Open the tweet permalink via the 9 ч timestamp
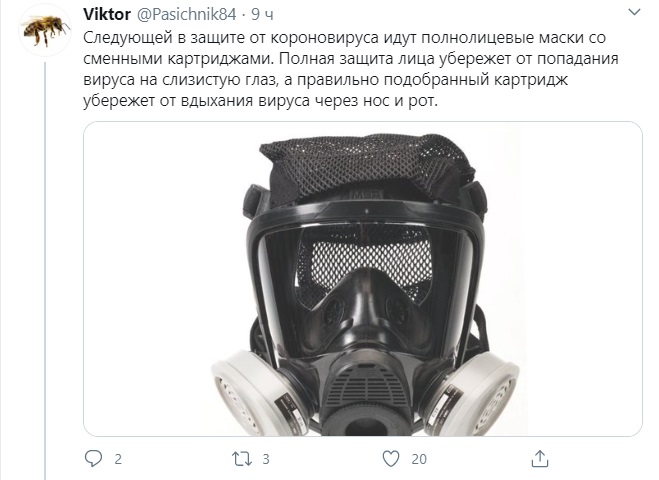The image size is (659, 480). coord(262,15)
